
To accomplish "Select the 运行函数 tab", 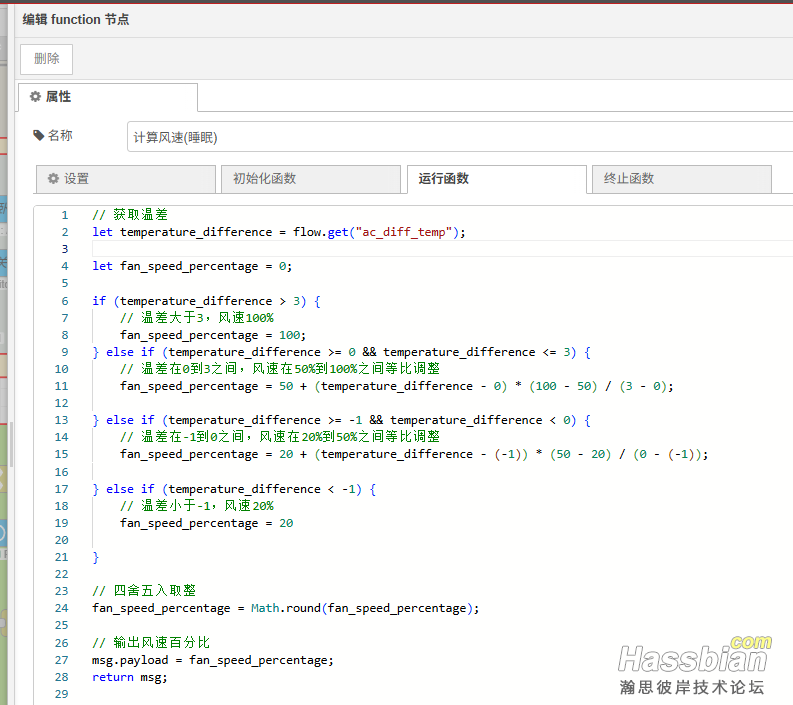I will coord(497,179).
